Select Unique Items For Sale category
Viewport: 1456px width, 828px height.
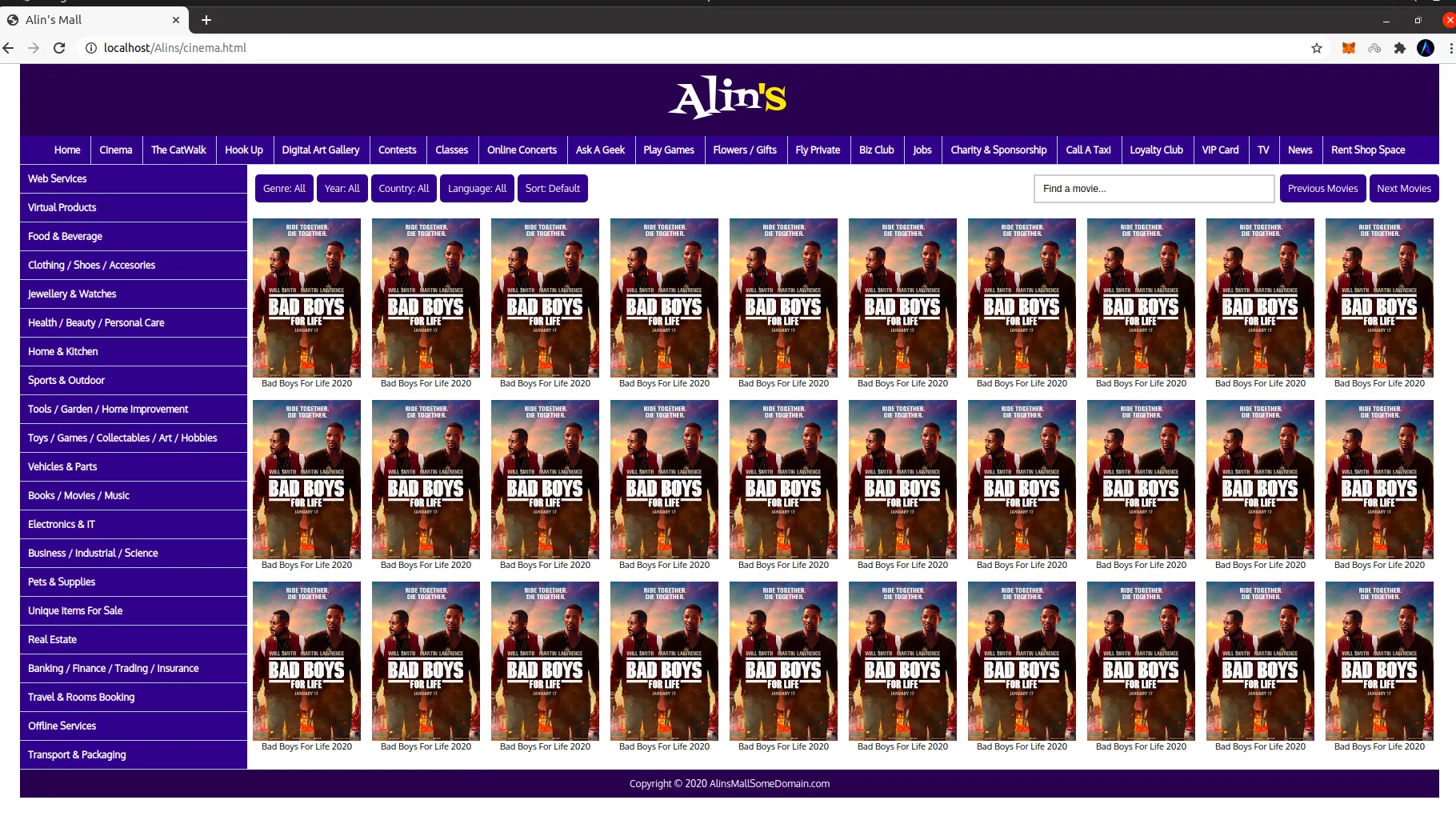(134, 611)
